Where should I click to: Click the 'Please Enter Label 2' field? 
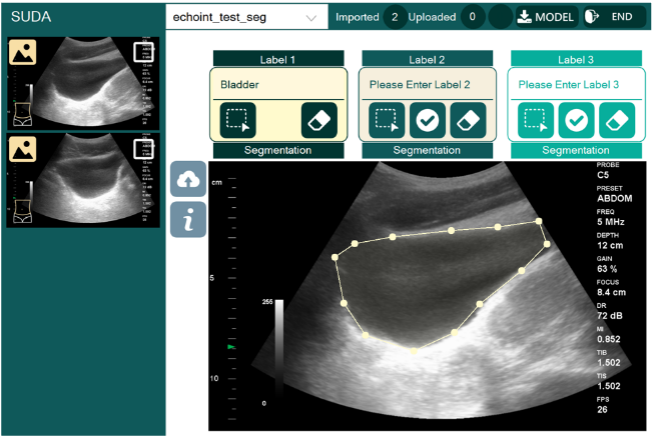point(427,85)
